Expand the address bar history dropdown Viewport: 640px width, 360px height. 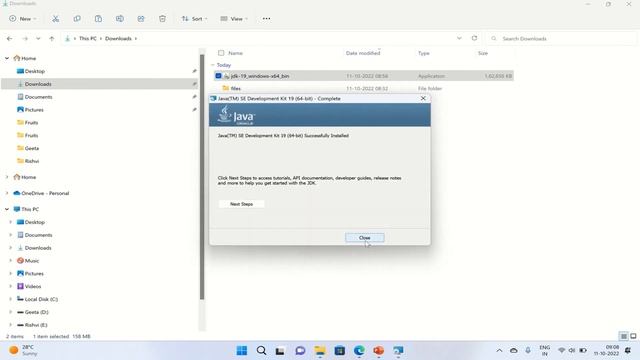click(459, 38)
